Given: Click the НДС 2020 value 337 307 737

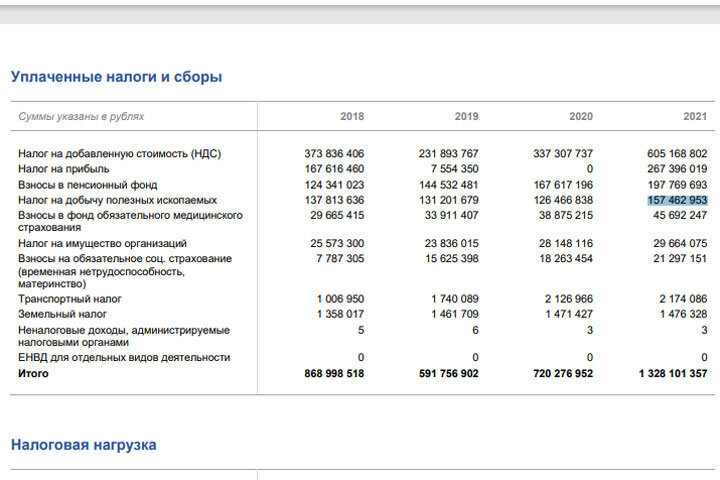Looking at the screenshot, I should 563,153.
